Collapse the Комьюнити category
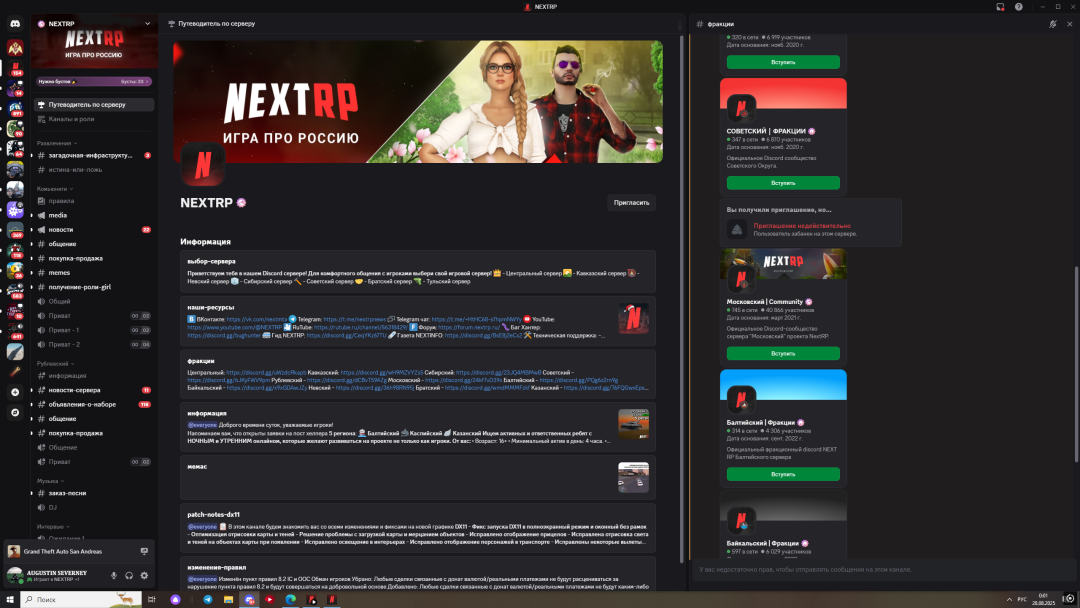This screenshot has height=608, width=1080. [x=54, y=189]
